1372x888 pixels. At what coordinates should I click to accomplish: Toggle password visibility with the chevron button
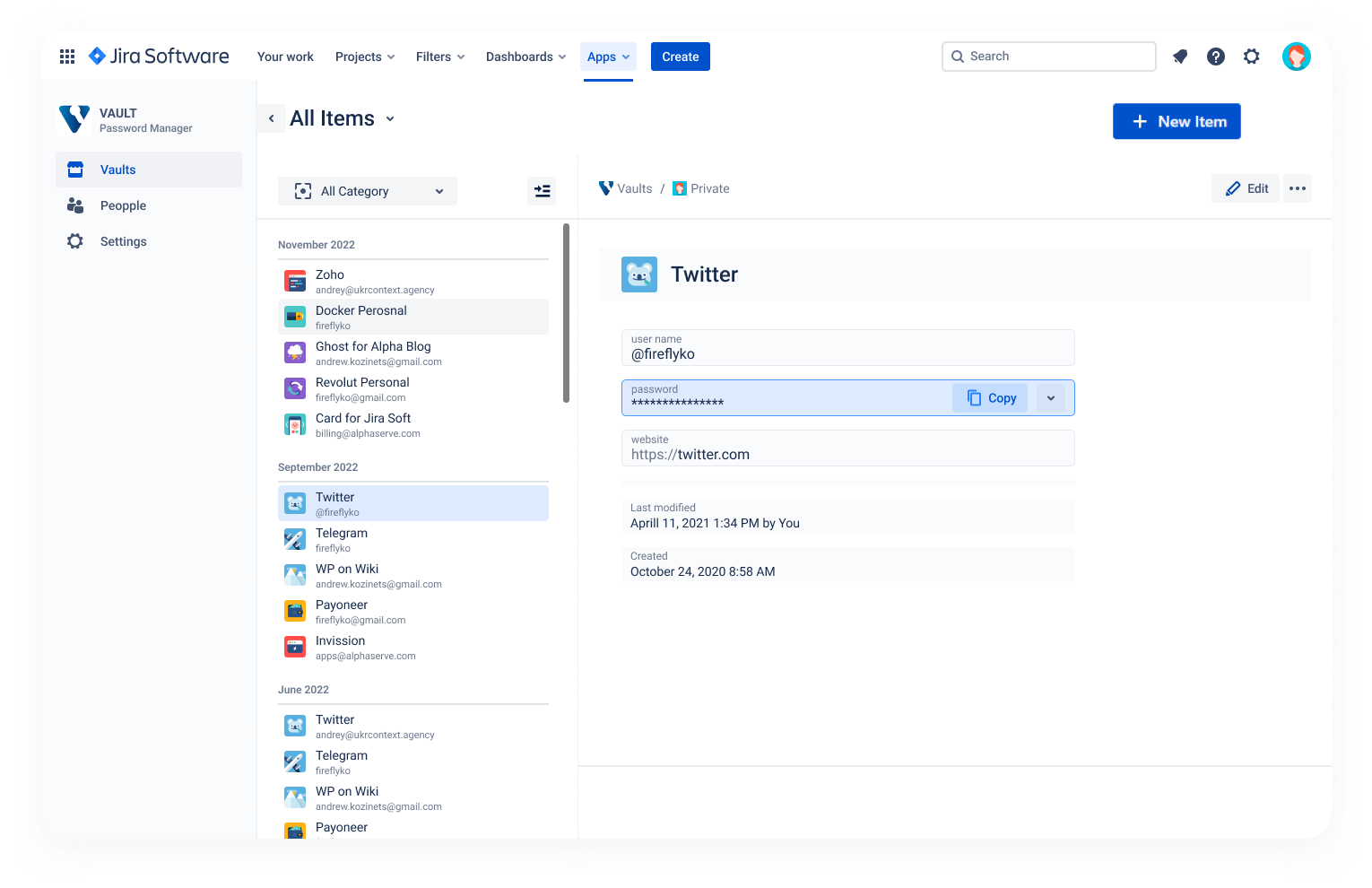[1051, 397]
